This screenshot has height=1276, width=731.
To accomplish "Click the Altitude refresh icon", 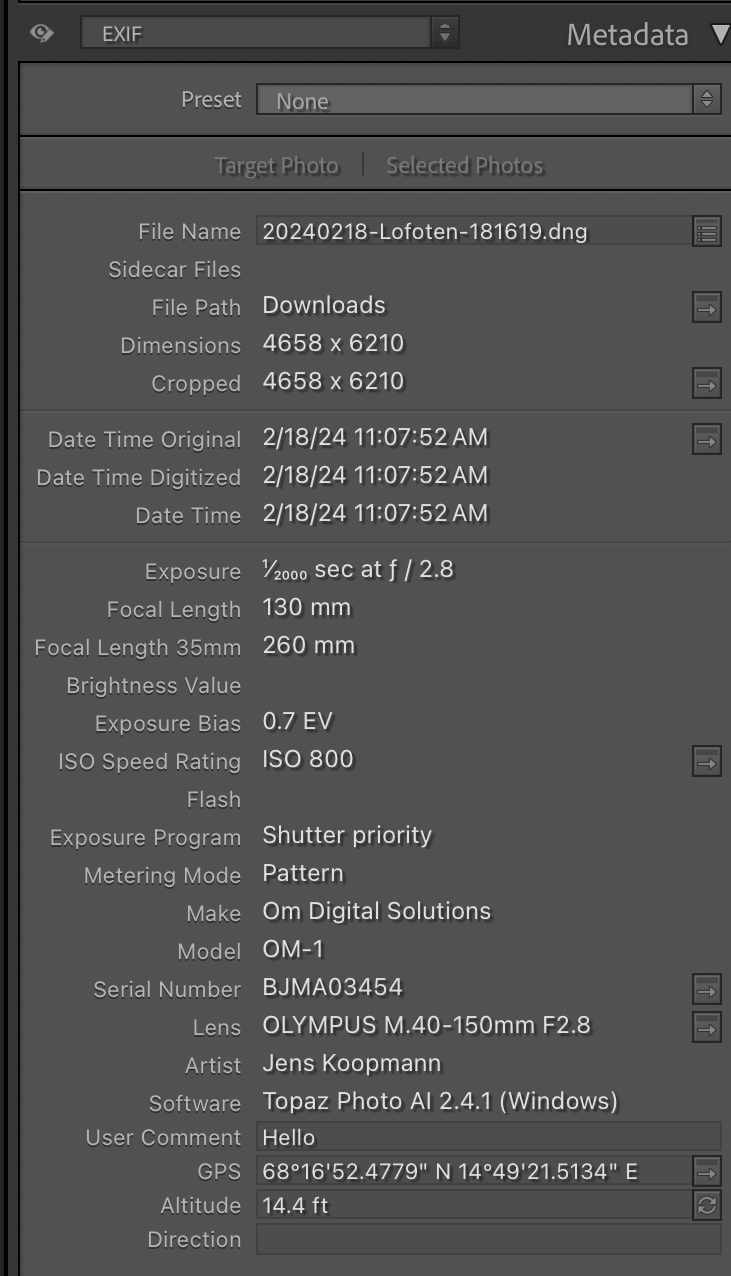I will pyautogui.click(x=707, y=1205).
